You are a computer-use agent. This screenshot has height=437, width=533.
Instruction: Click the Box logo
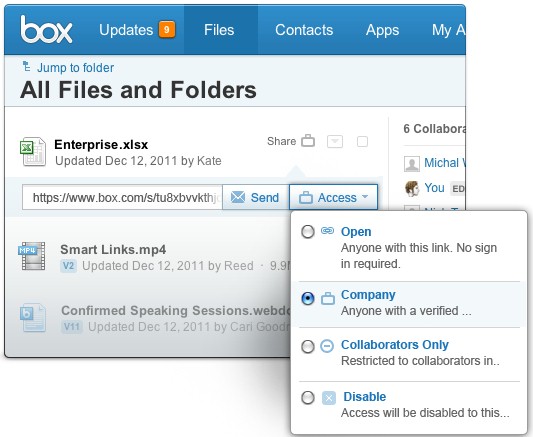tap(46, 30)
